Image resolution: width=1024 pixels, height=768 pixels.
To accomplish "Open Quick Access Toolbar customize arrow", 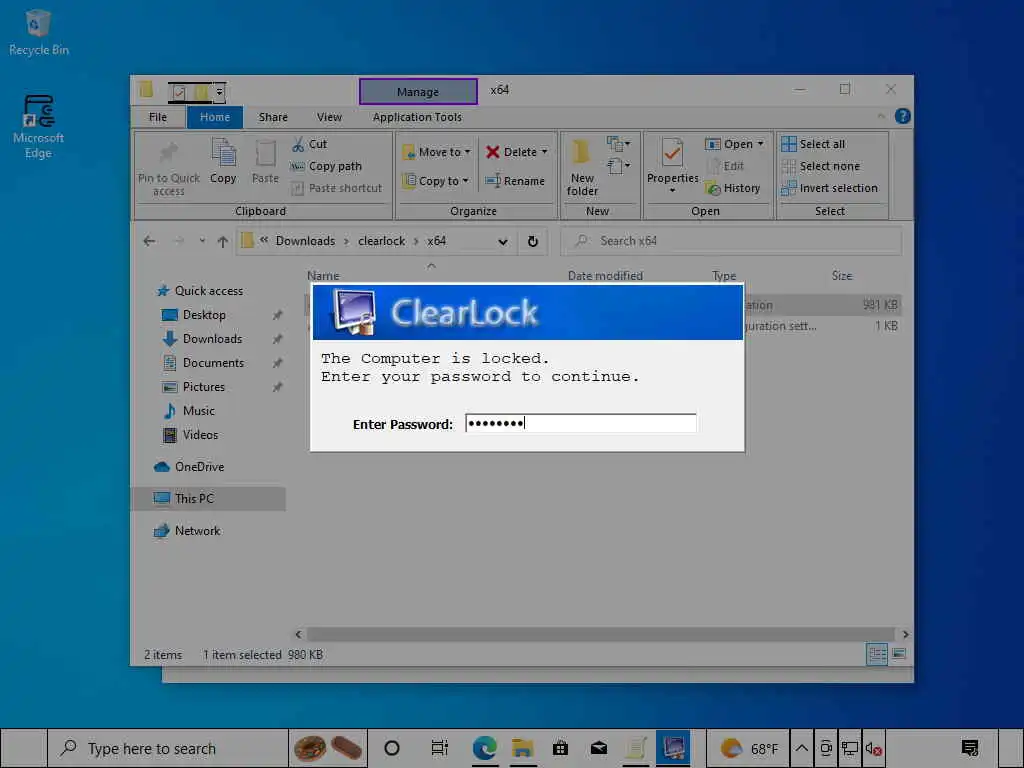I will point(220,92).
